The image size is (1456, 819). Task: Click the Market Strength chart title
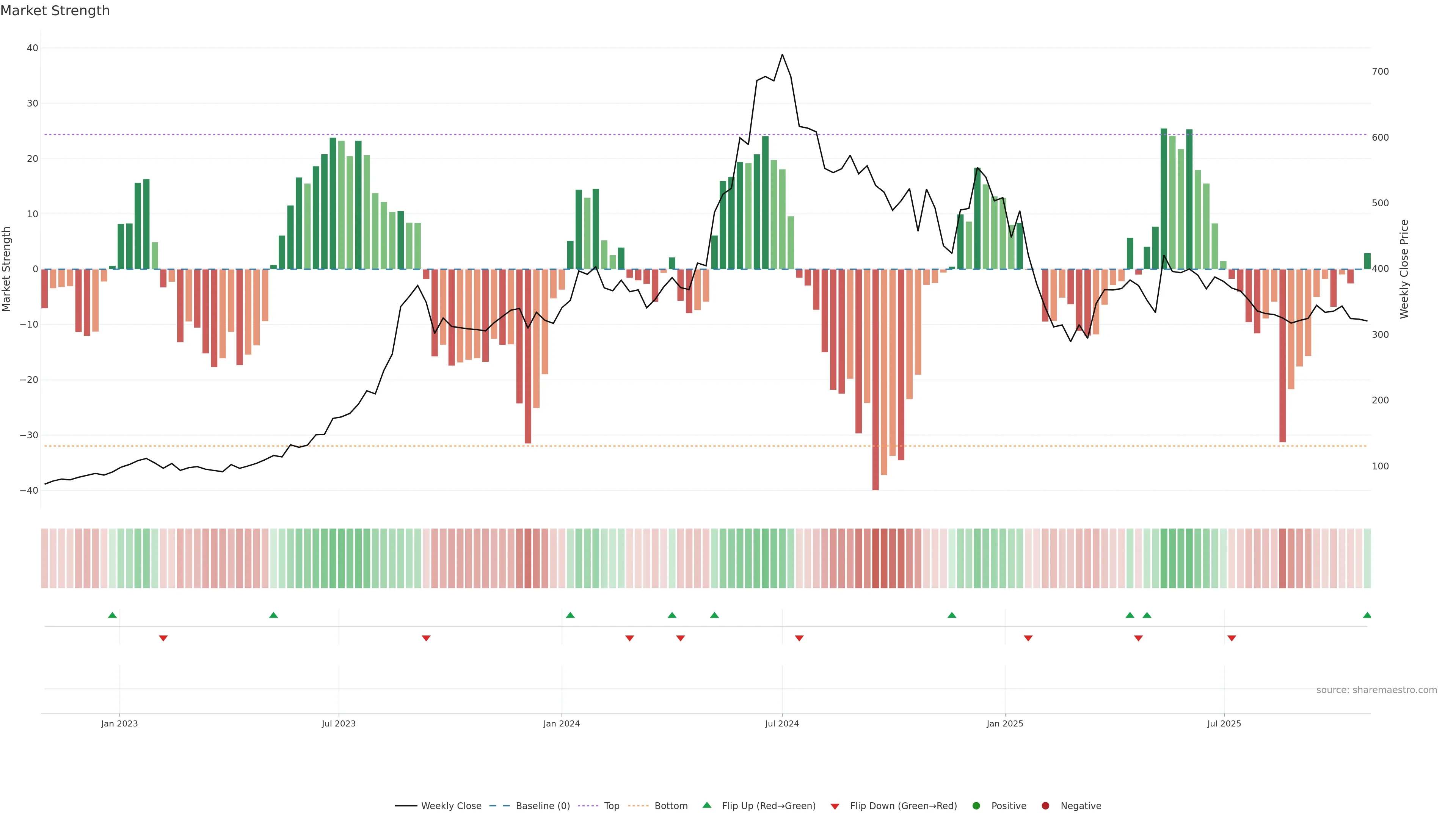55,11
